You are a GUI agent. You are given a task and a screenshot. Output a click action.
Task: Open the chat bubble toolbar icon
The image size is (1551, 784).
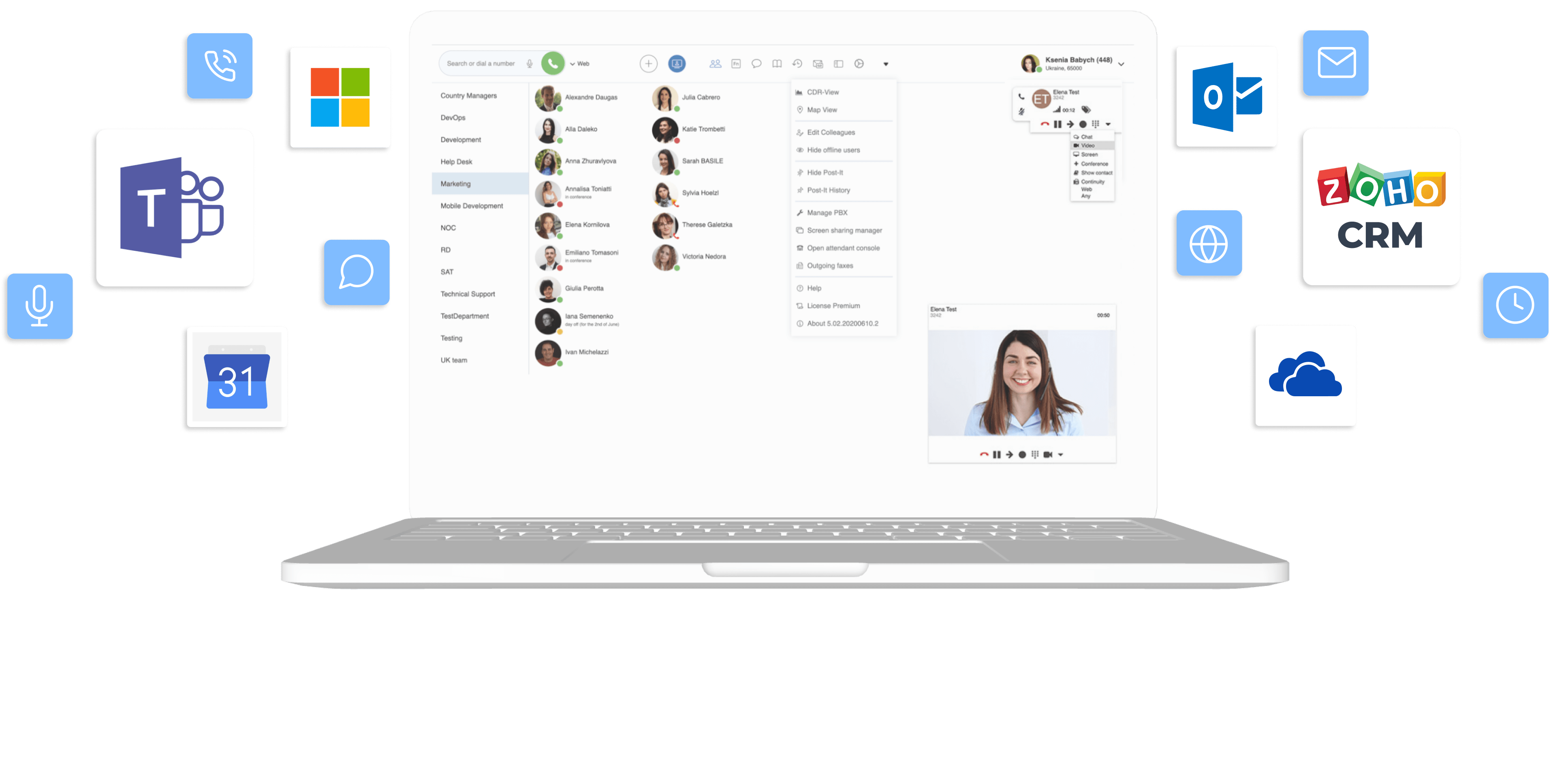[756, 63]
